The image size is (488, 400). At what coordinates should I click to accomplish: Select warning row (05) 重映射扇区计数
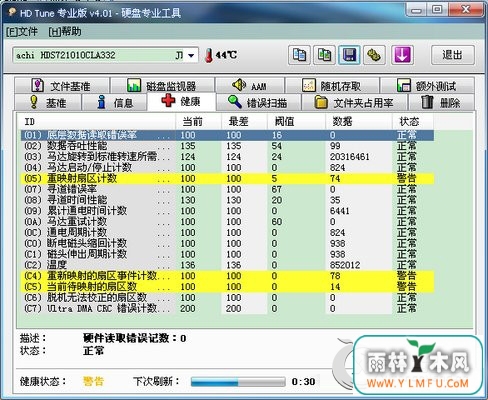click(227, 178)
